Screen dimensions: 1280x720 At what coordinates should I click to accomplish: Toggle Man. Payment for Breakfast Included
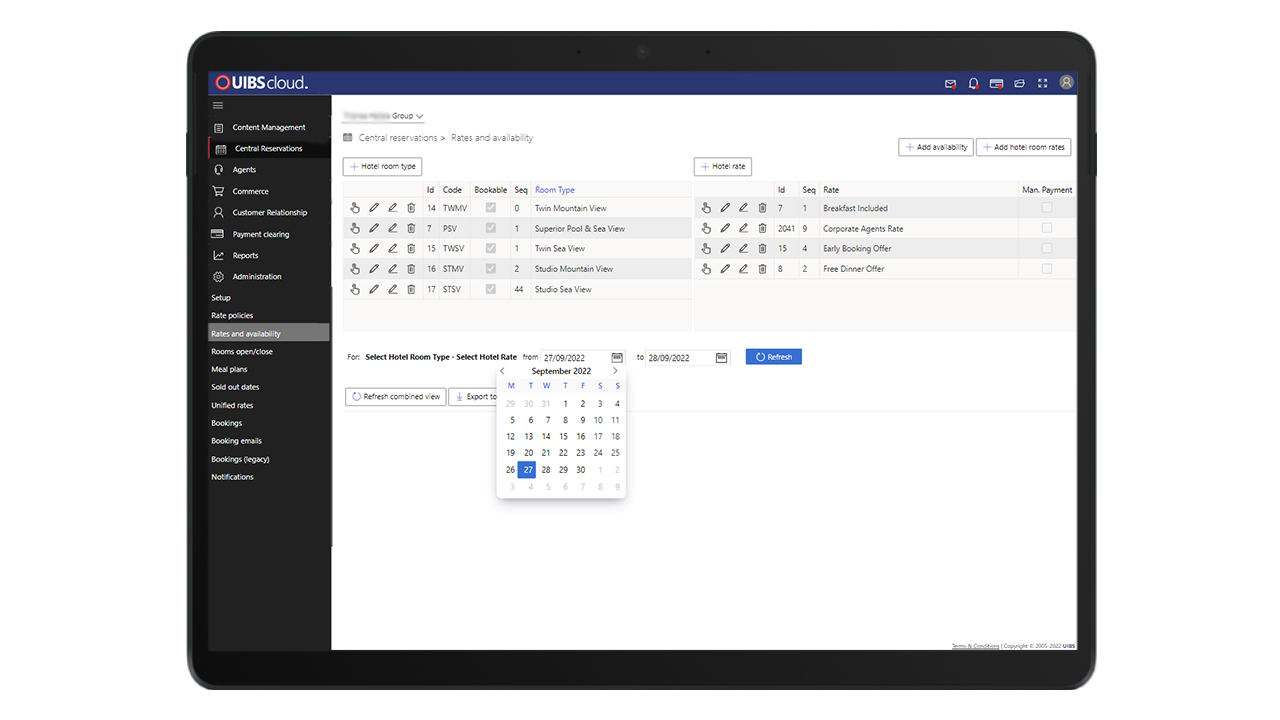pyautogui.click(x=1047, y=208)
